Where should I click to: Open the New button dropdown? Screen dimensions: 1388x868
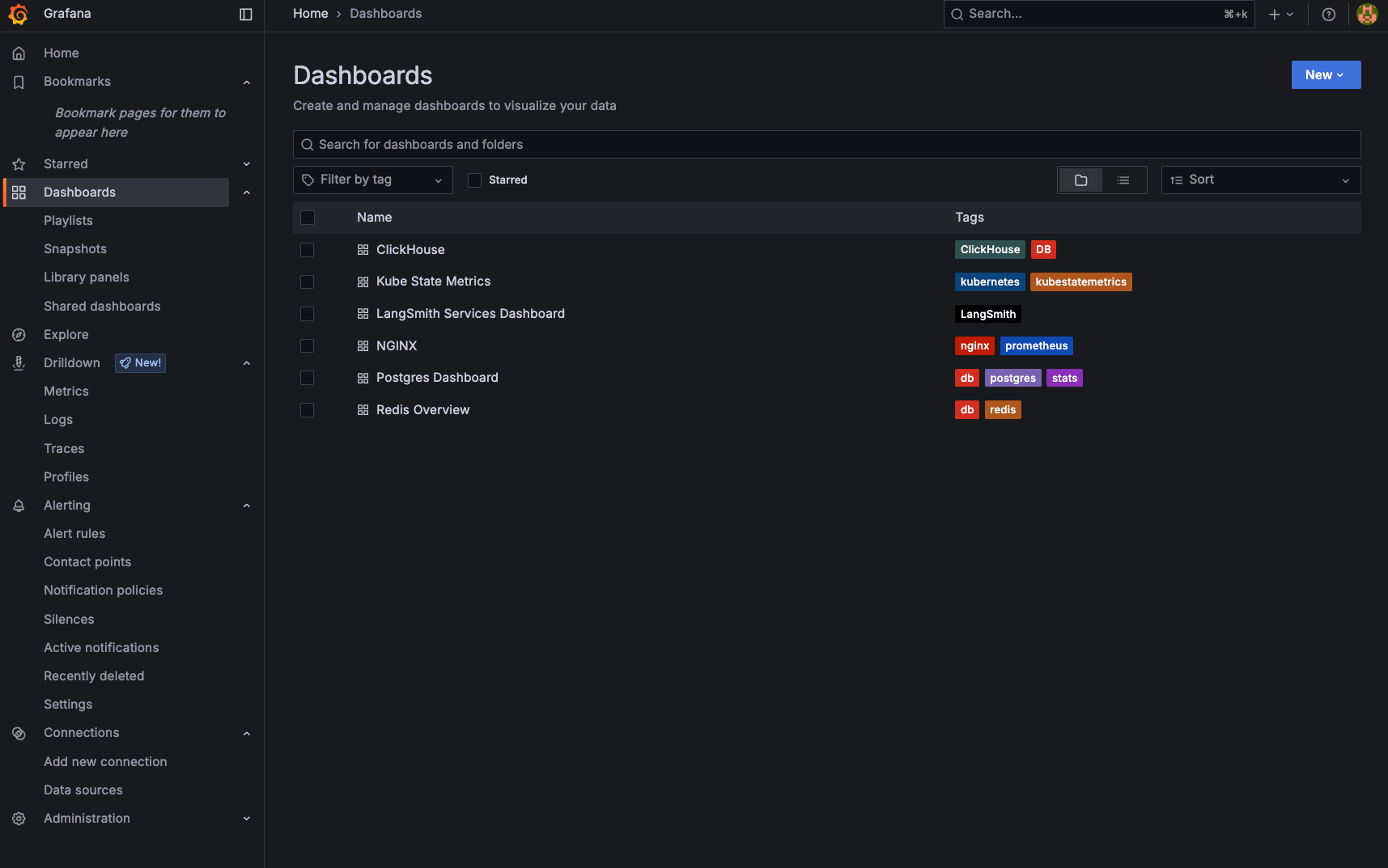pos(1326,75)
